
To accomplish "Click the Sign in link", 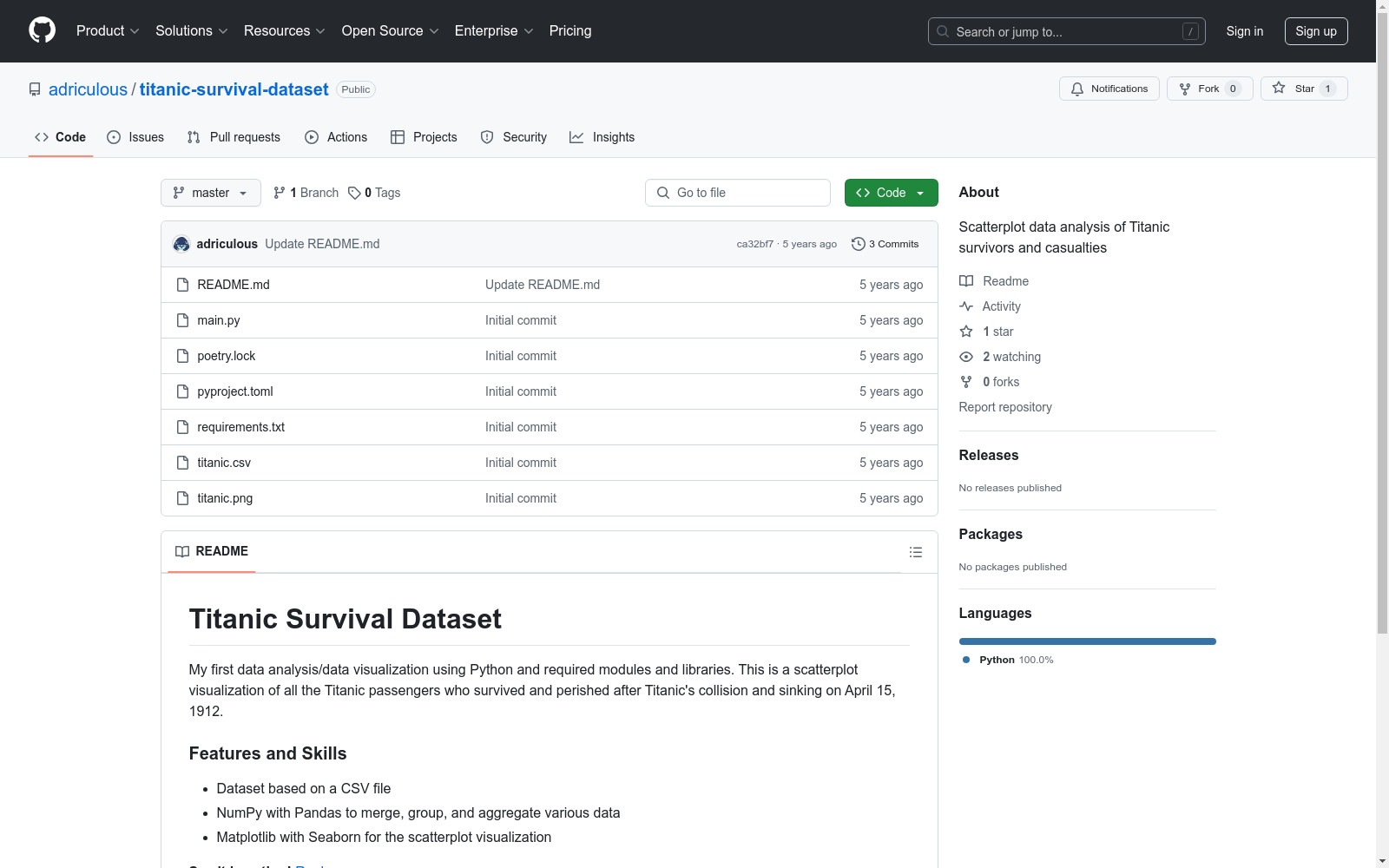I will 1245,31.
